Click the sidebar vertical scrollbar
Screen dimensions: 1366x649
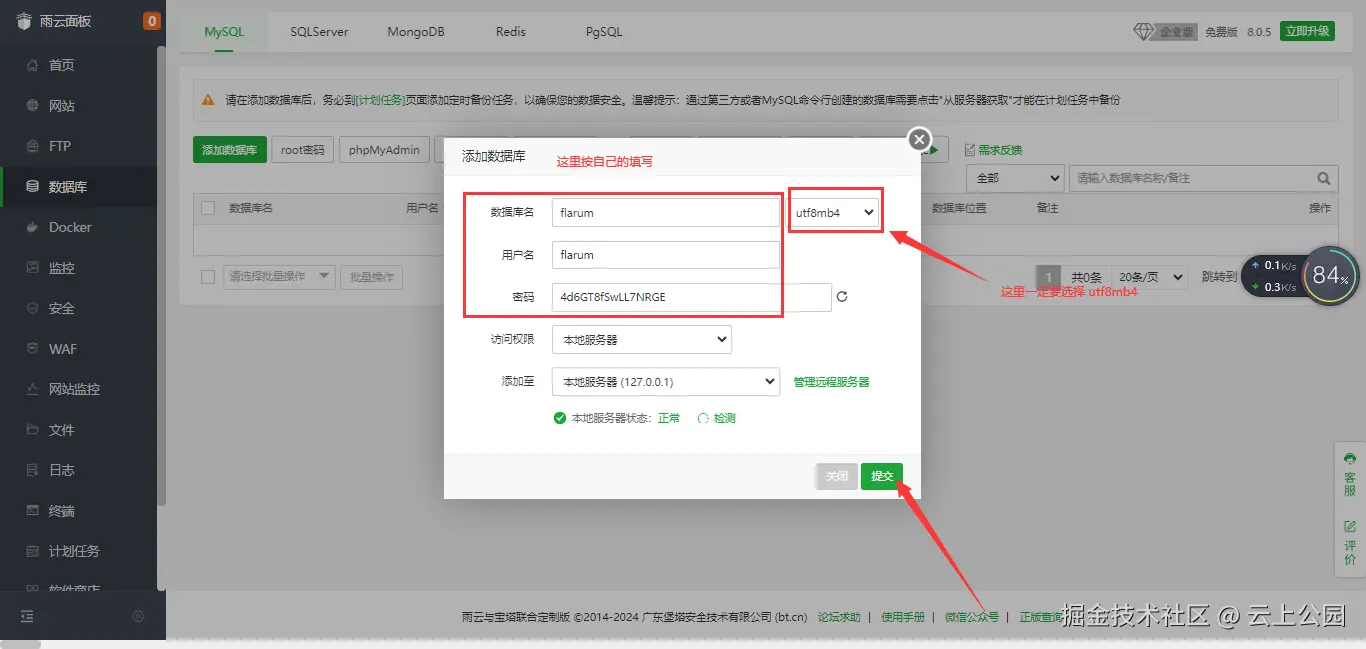point(161,275)
